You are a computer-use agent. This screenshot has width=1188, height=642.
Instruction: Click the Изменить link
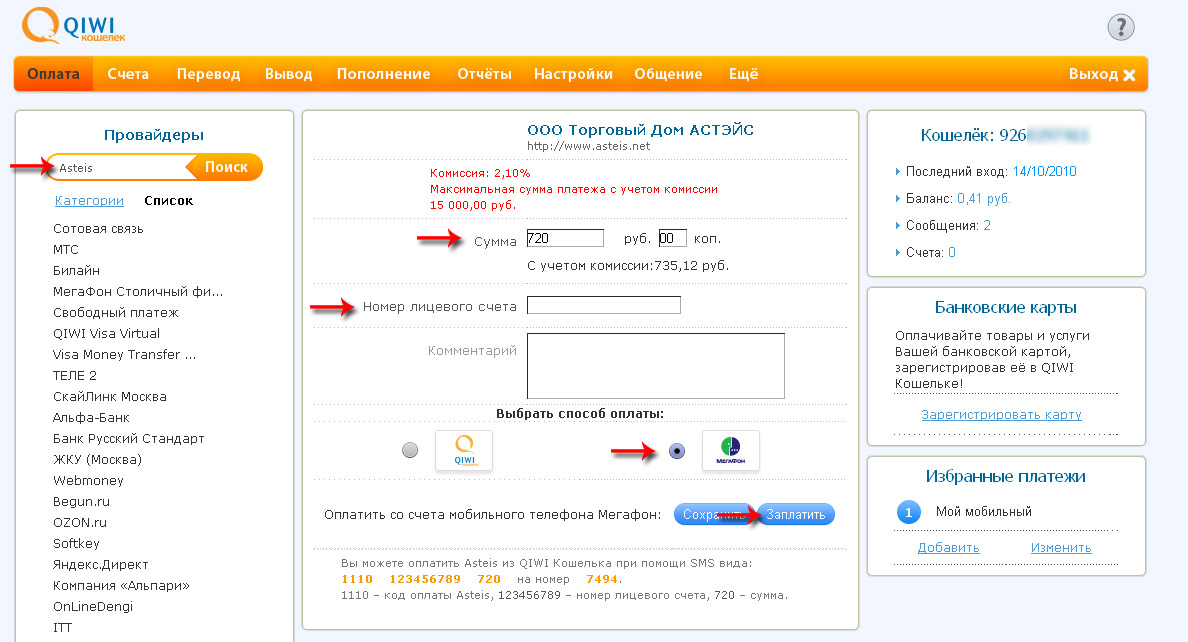[x=1061, y=547]
